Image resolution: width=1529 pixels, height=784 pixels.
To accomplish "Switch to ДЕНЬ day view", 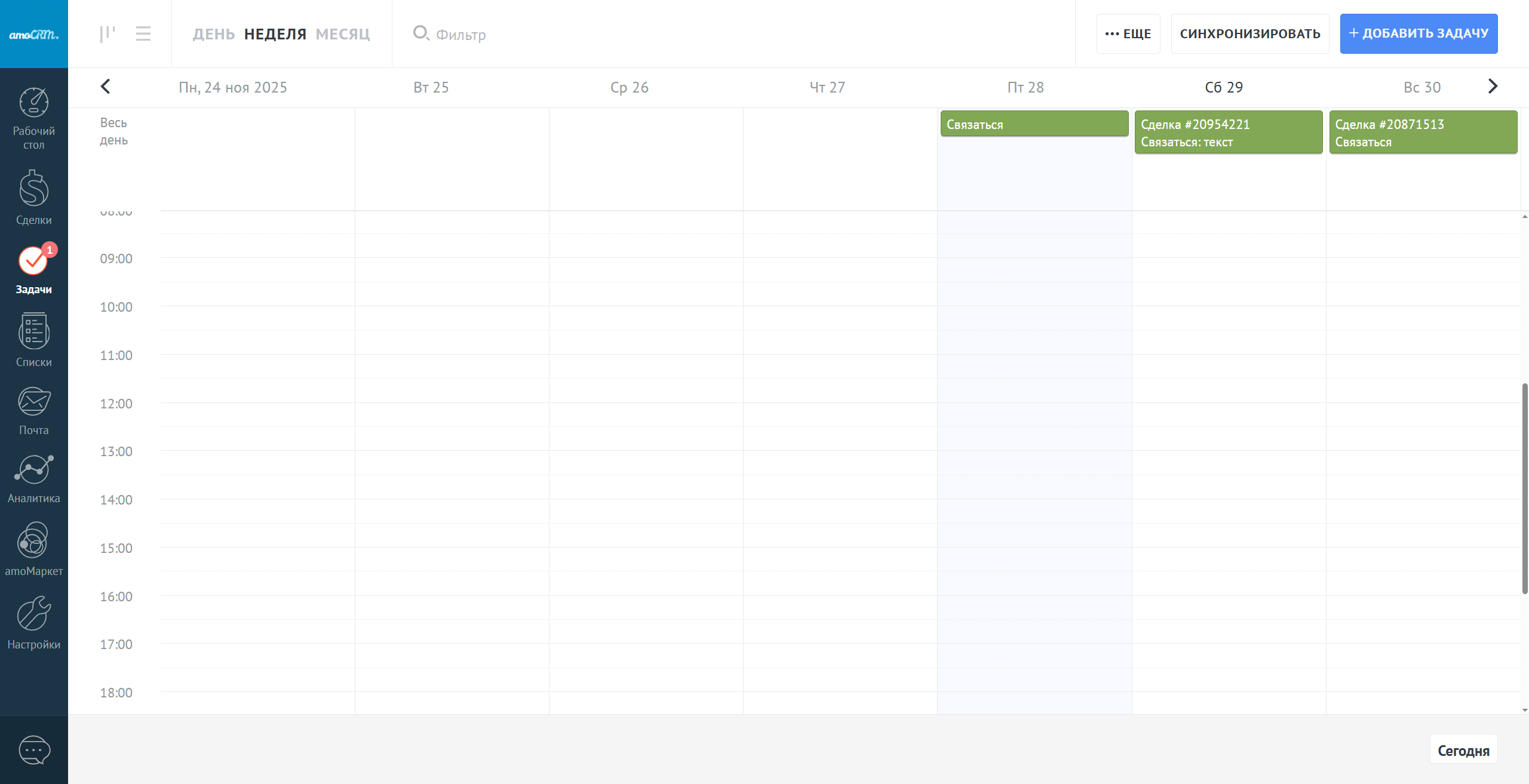I will (x=214, y=34).
